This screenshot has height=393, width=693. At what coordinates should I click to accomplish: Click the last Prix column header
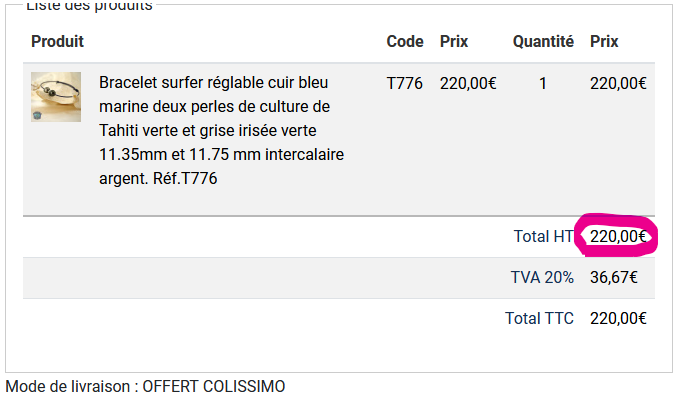(604, 42)
